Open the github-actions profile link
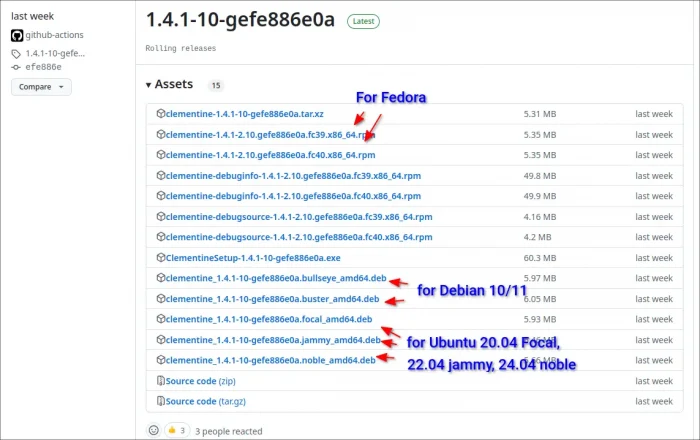This screenshot has width=700, height=440. pyautogui.click(x=54, y=35)
